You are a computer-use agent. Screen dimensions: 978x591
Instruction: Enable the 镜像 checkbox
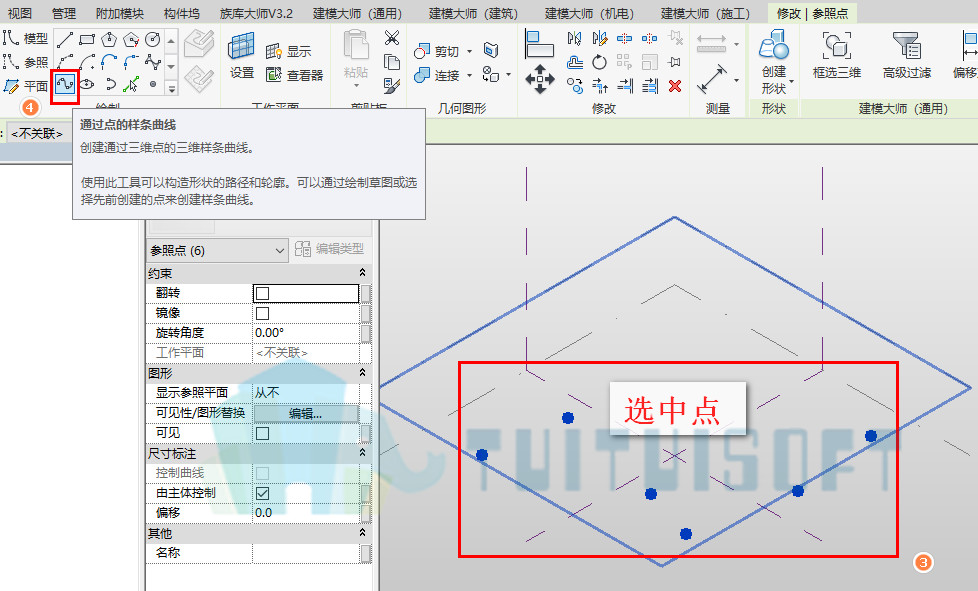263,313
